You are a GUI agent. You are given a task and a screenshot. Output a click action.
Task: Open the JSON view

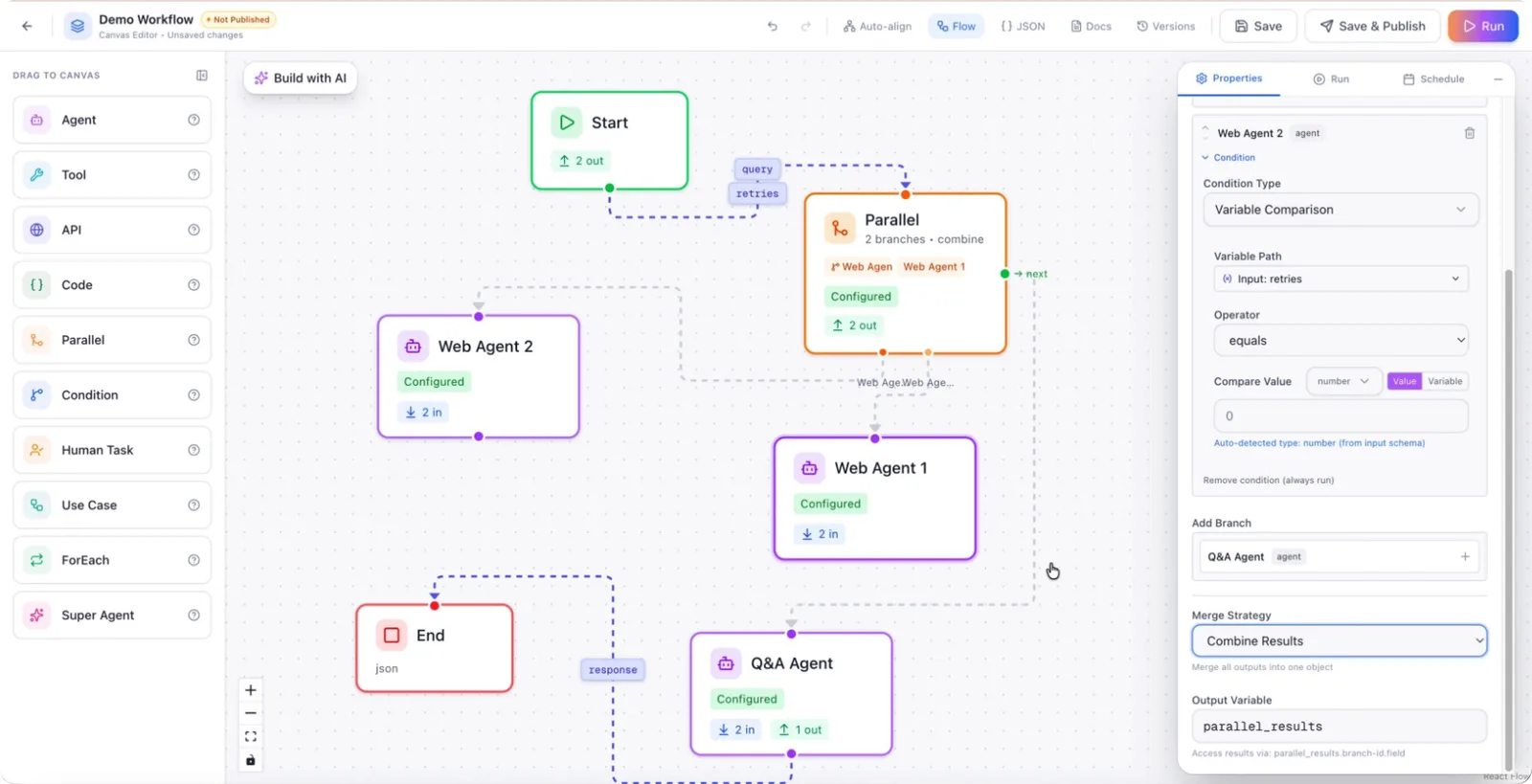[x=1023, y=26]
